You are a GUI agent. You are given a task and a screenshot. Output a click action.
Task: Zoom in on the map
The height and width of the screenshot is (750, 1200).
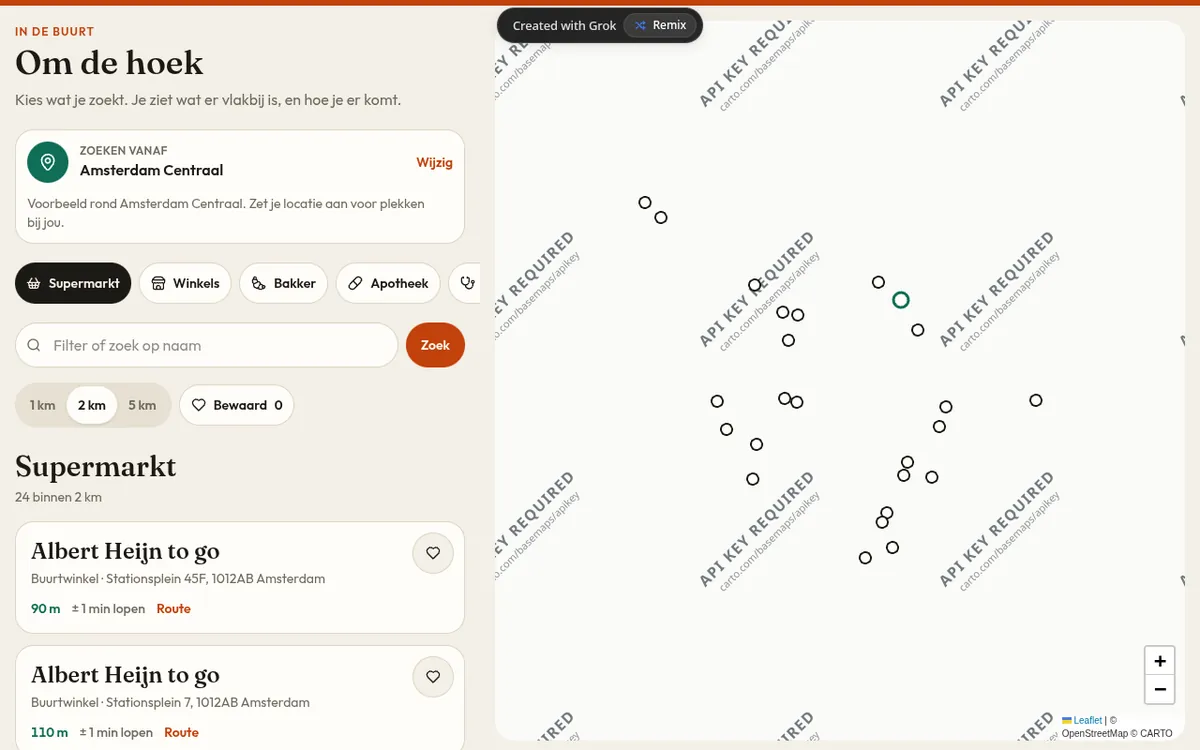[x=1160, y=661]
